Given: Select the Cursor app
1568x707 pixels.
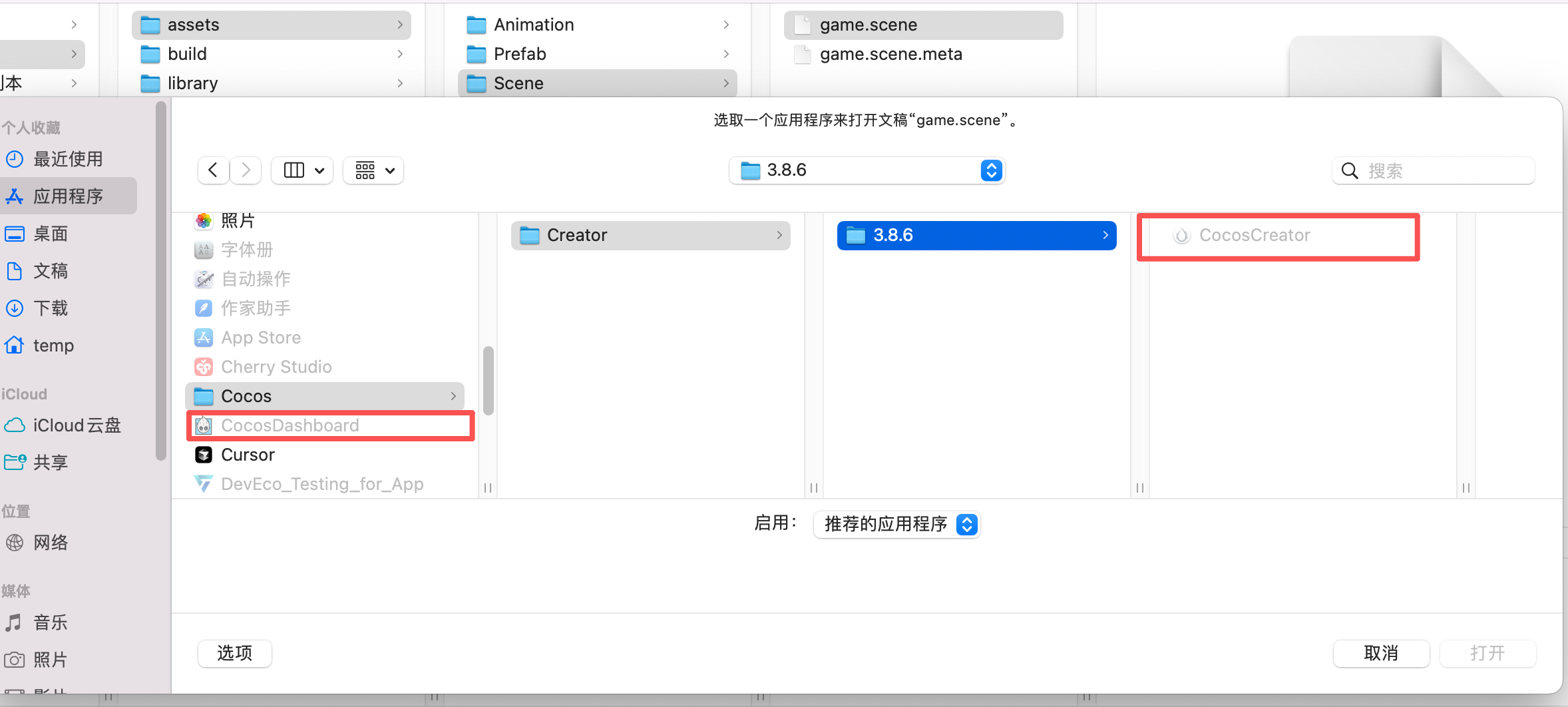Looking at the screenshot, I should coord(325,455).
